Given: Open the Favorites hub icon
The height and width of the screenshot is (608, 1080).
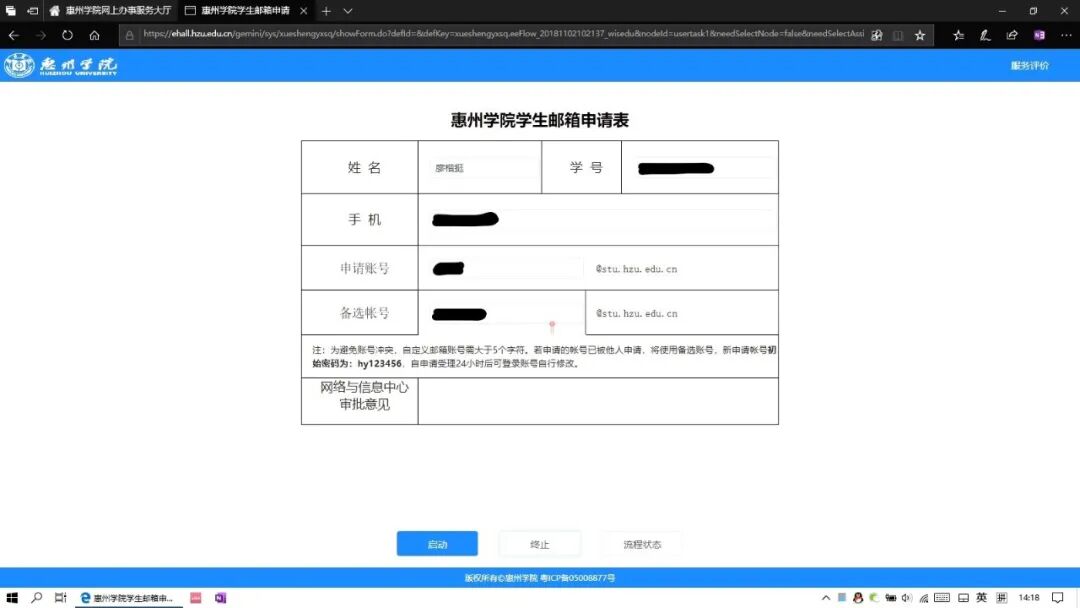Looking at the screenshot, I should pyautogui.click(x=958, y=35).
